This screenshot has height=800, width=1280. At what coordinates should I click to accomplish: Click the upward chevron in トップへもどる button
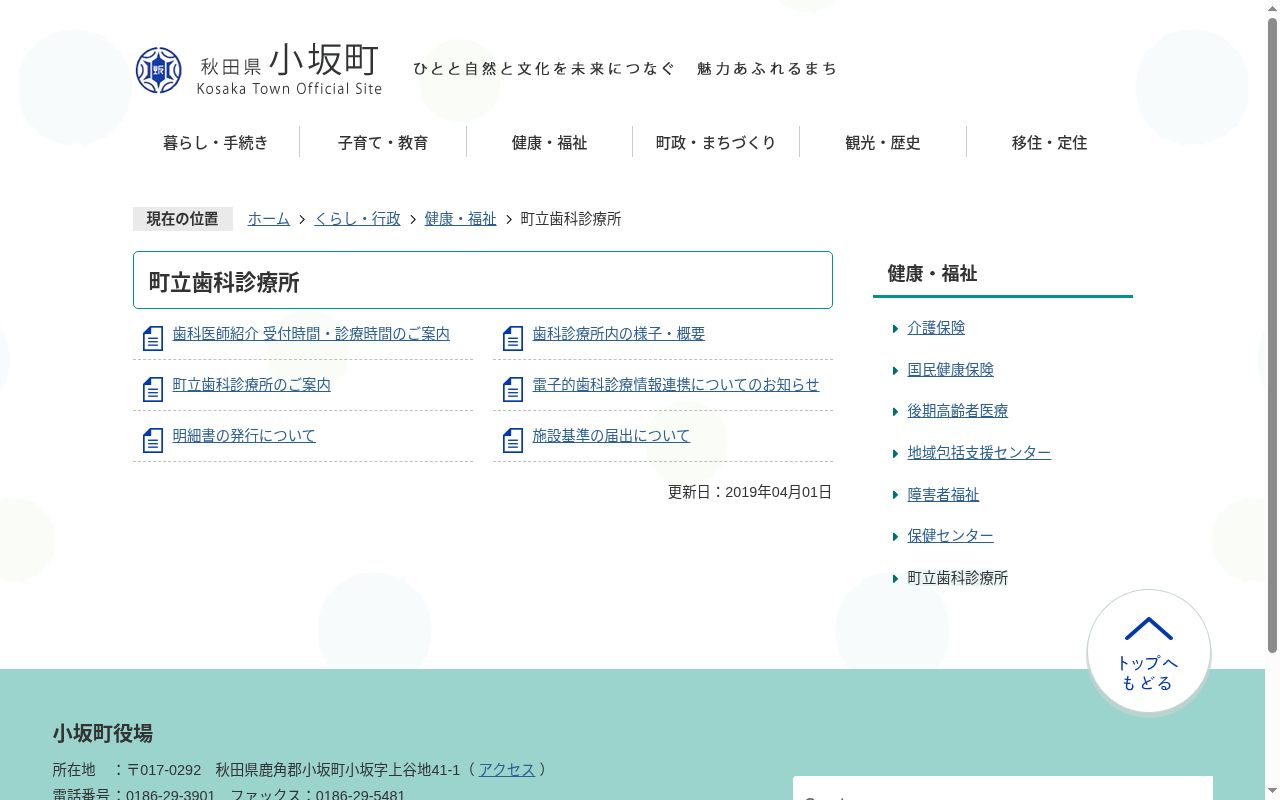(x=1148, y=629)
